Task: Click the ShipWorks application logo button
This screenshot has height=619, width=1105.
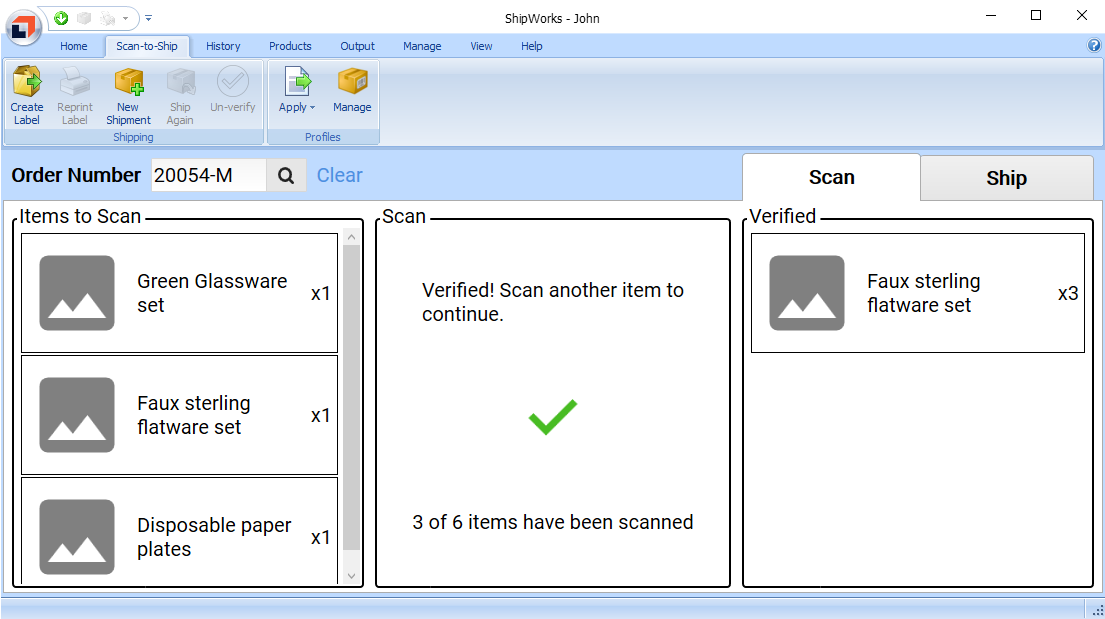Action: pos(23,27)
